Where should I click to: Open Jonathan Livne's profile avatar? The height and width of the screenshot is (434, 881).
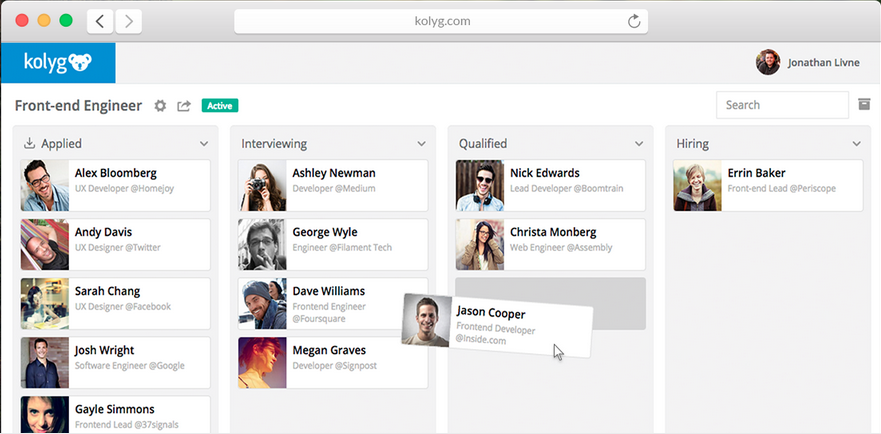(x=768, y=62)
